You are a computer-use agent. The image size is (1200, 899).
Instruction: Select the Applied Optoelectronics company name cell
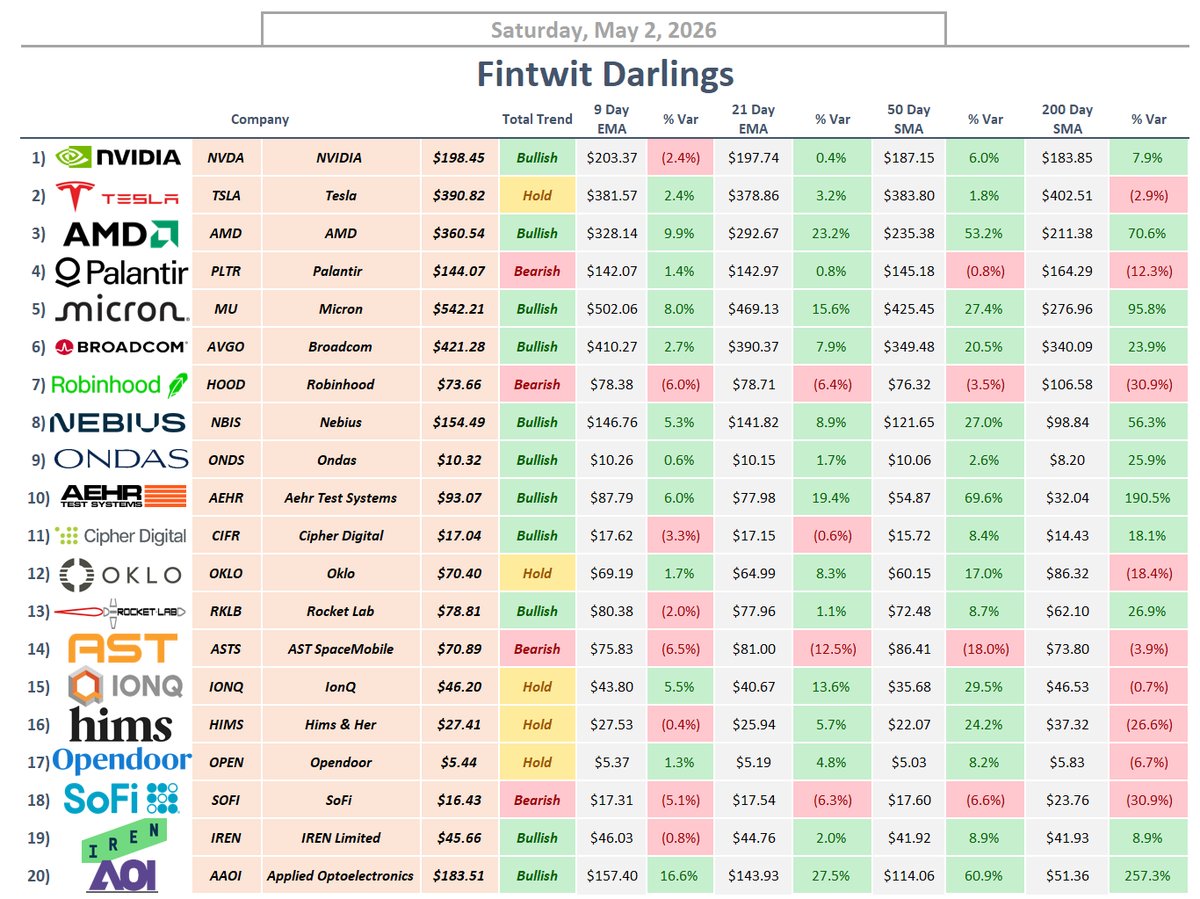click(x=340, y=876)
